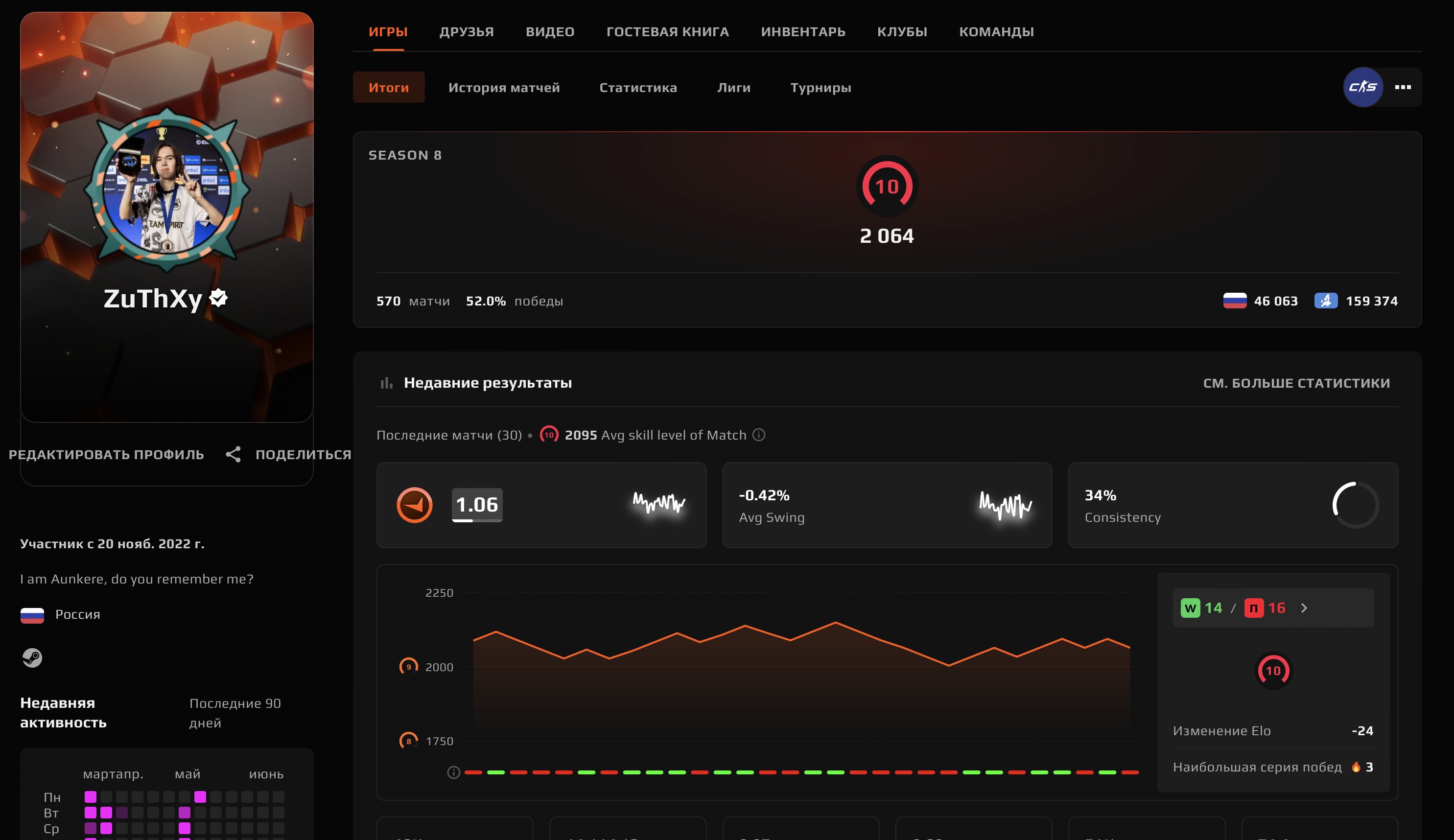Image resolution: width=1454 pixels, height=840 pixels.
Task: Open the three-dots game menu
Action: (x=1403, y=87)
